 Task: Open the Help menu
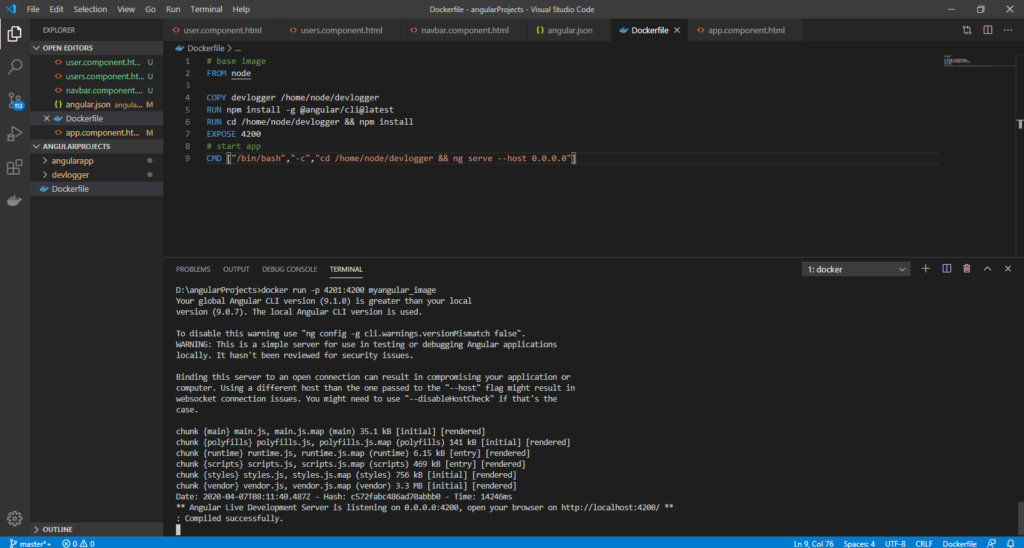pyautogui.click(x=241, y=9)
